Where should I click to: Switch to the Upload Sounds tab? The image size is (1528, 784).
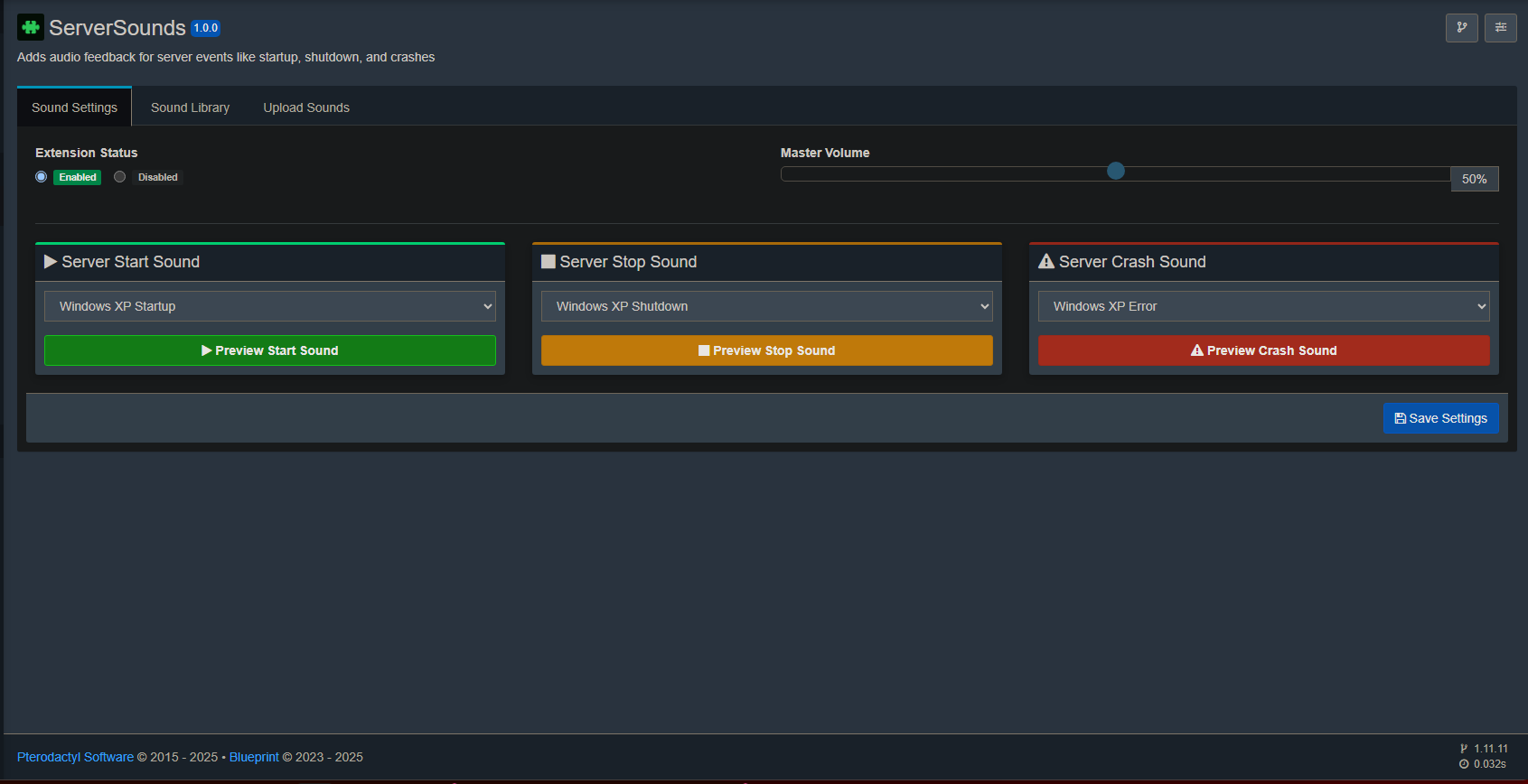(x=306, y=107)
